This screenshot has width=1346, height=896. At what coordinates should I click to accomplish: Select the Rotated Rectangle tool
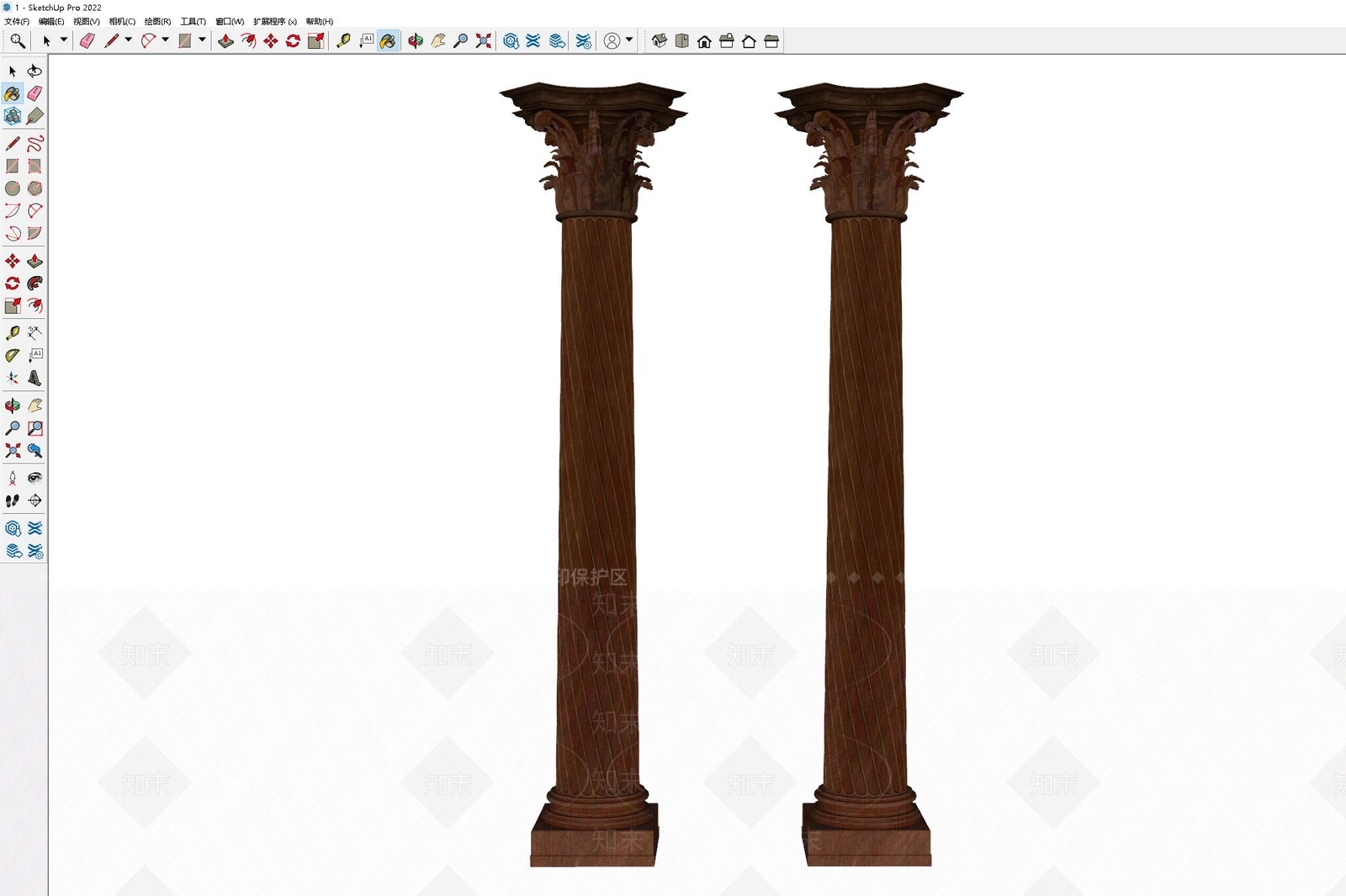pos(34,167)
